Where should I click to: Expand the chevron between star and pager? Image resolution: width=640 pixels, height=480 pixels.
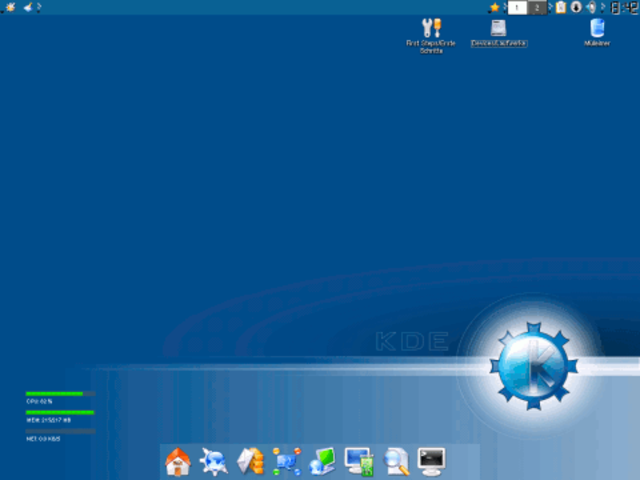505,7
